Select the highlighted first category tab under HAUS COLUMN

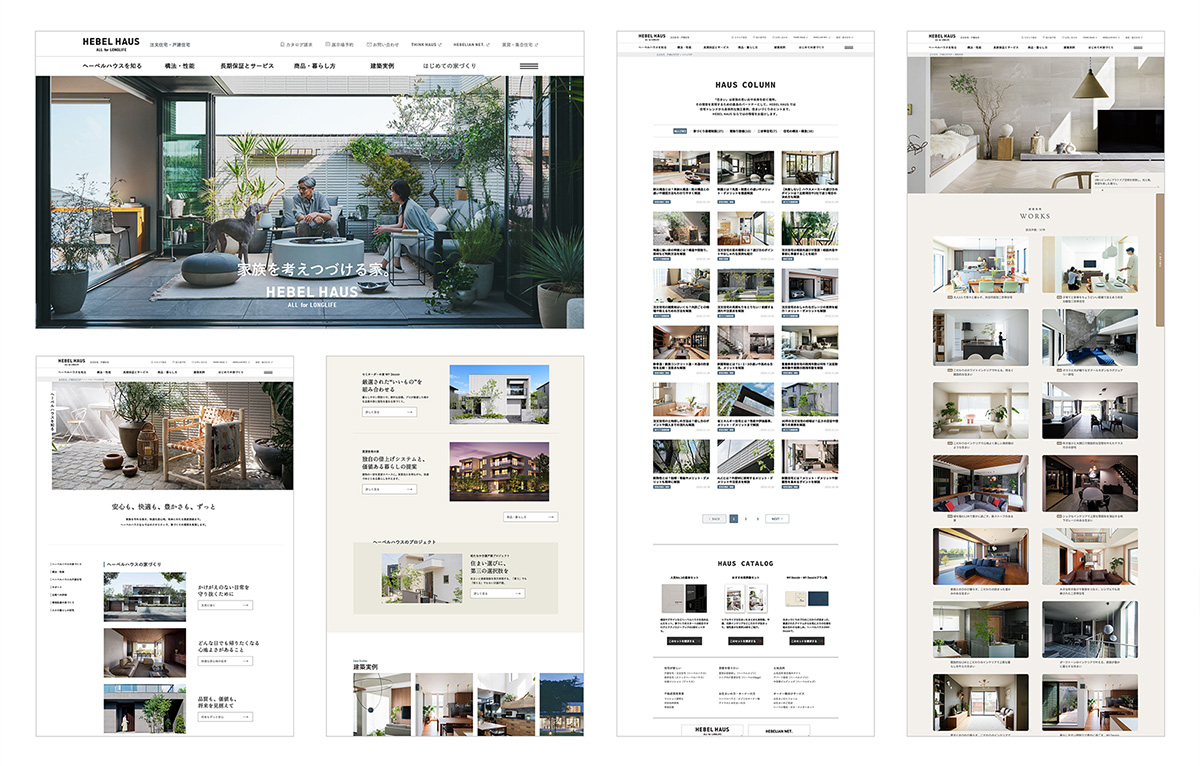[680, 131]
